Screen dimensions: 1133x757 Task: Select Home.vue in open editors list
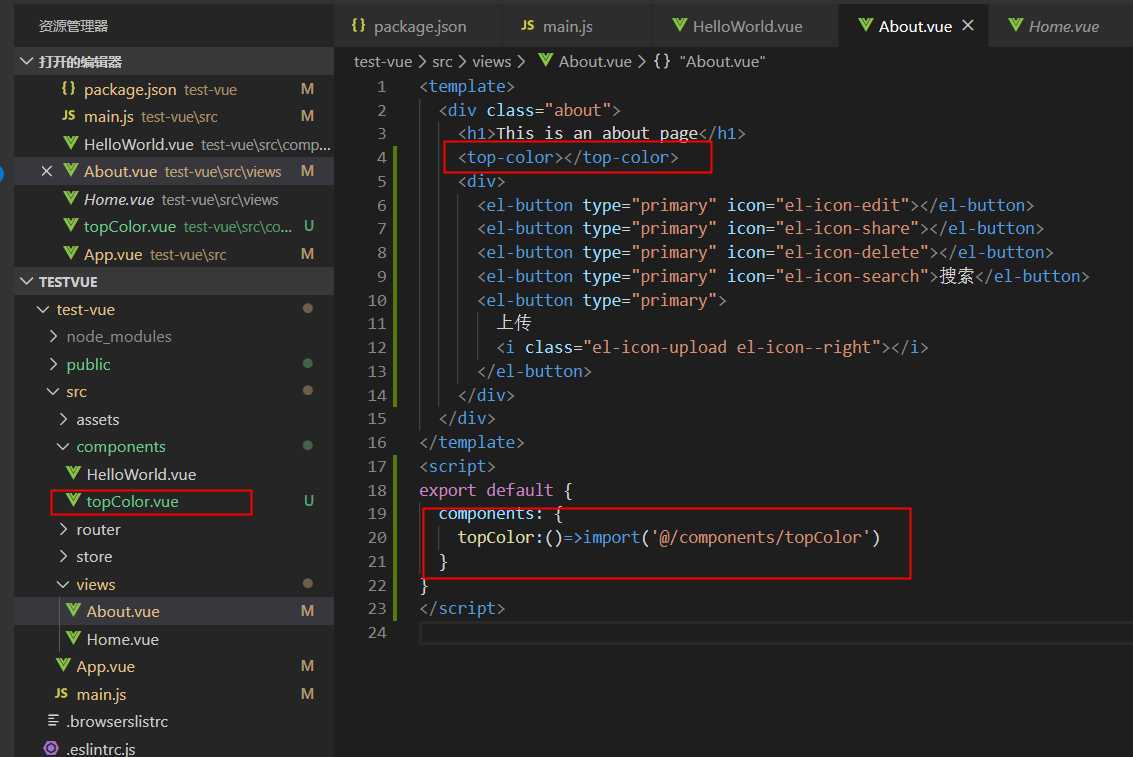coord(173,199)
